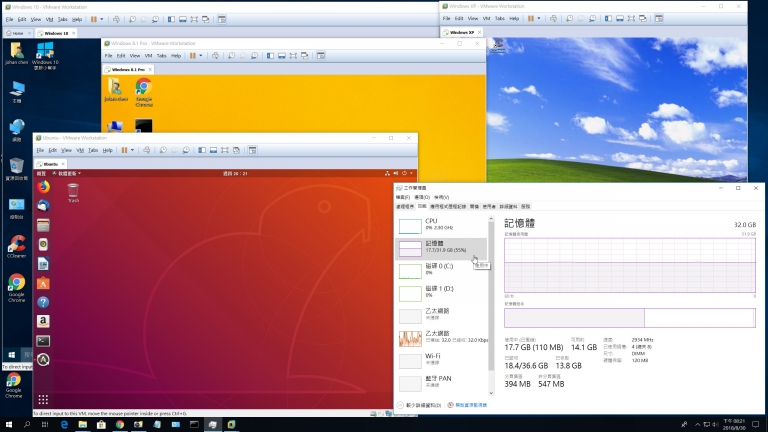Select CPU in Task Manager performance list

[x=441, y=225]
